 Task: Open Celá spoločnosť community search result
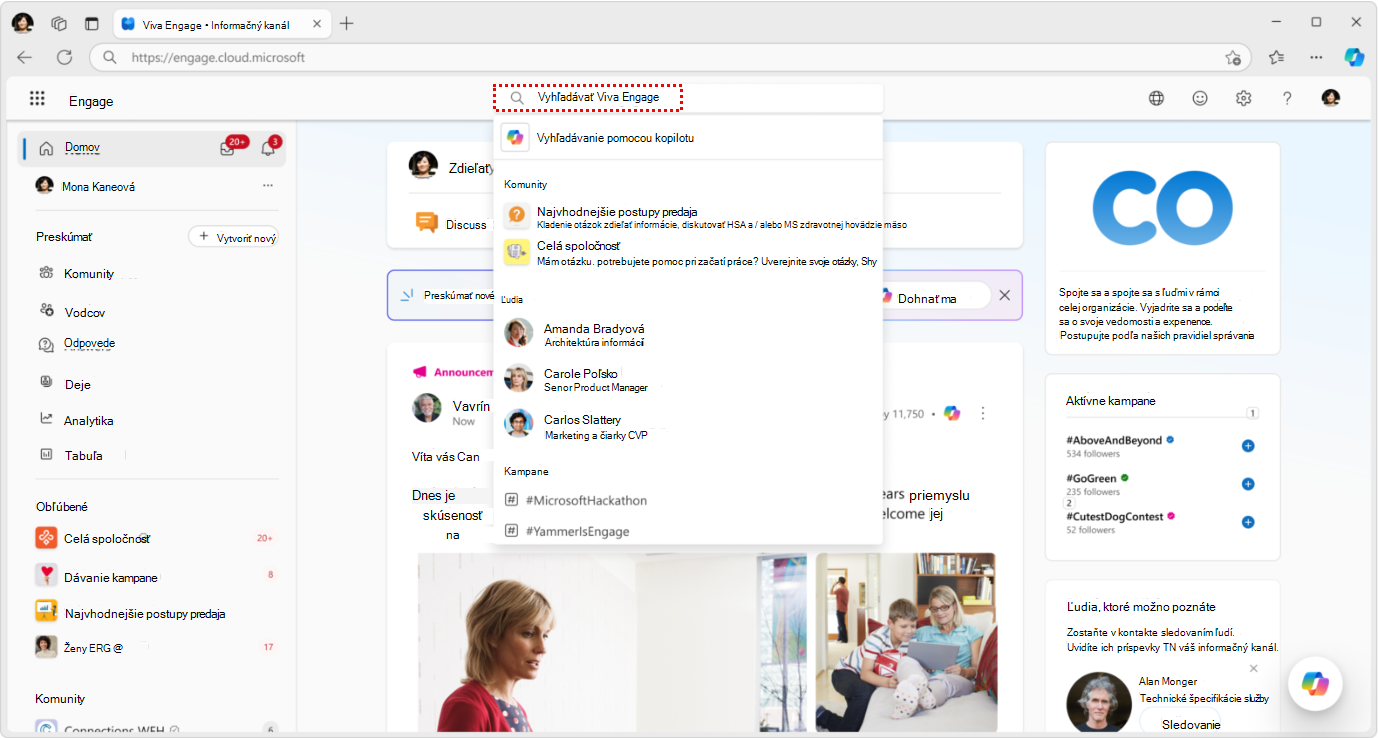point(688,252)
